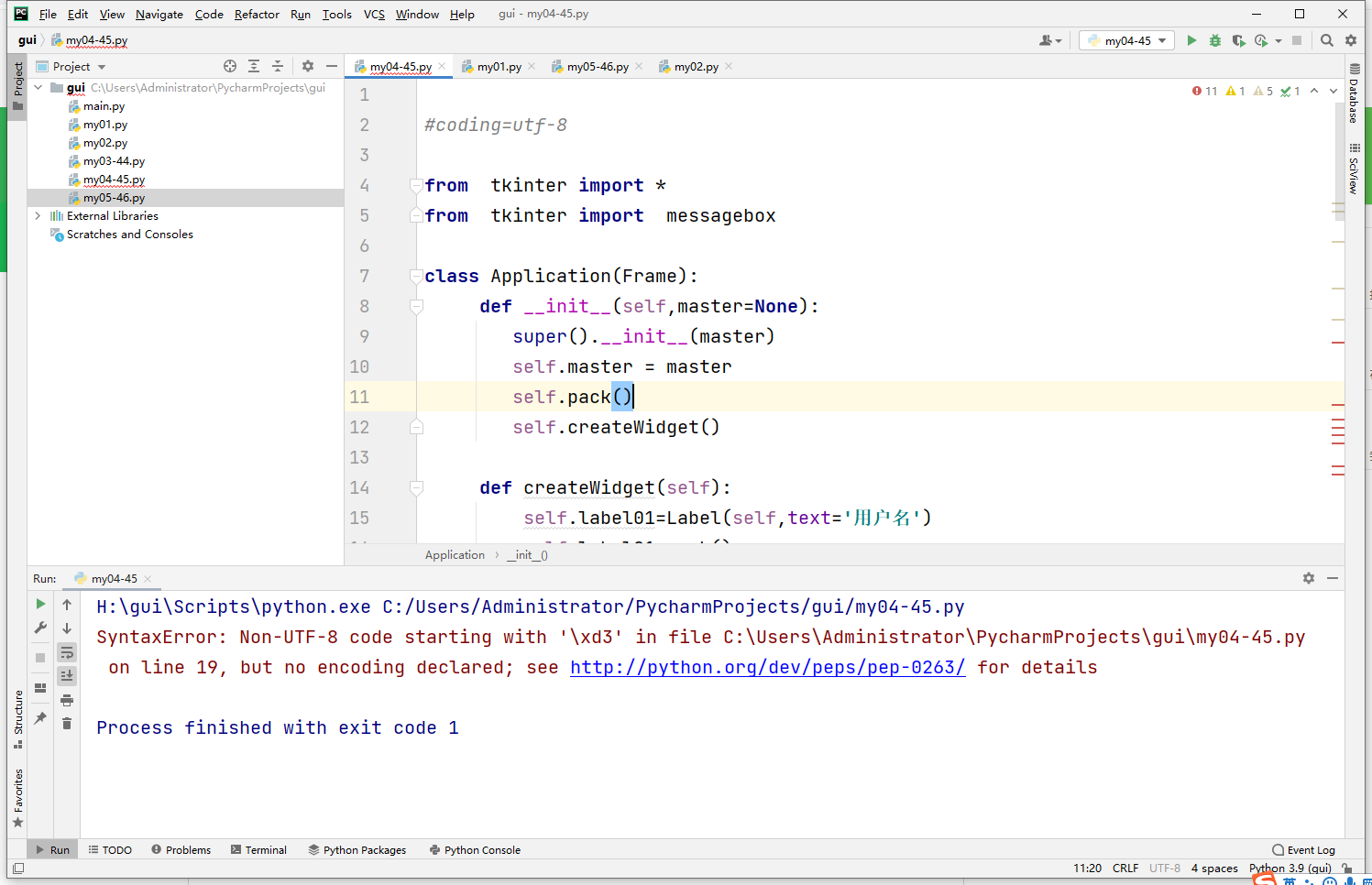Fold the __init__ method at line 8
This screenshot has width=1372, height=885.
(416, 306)
